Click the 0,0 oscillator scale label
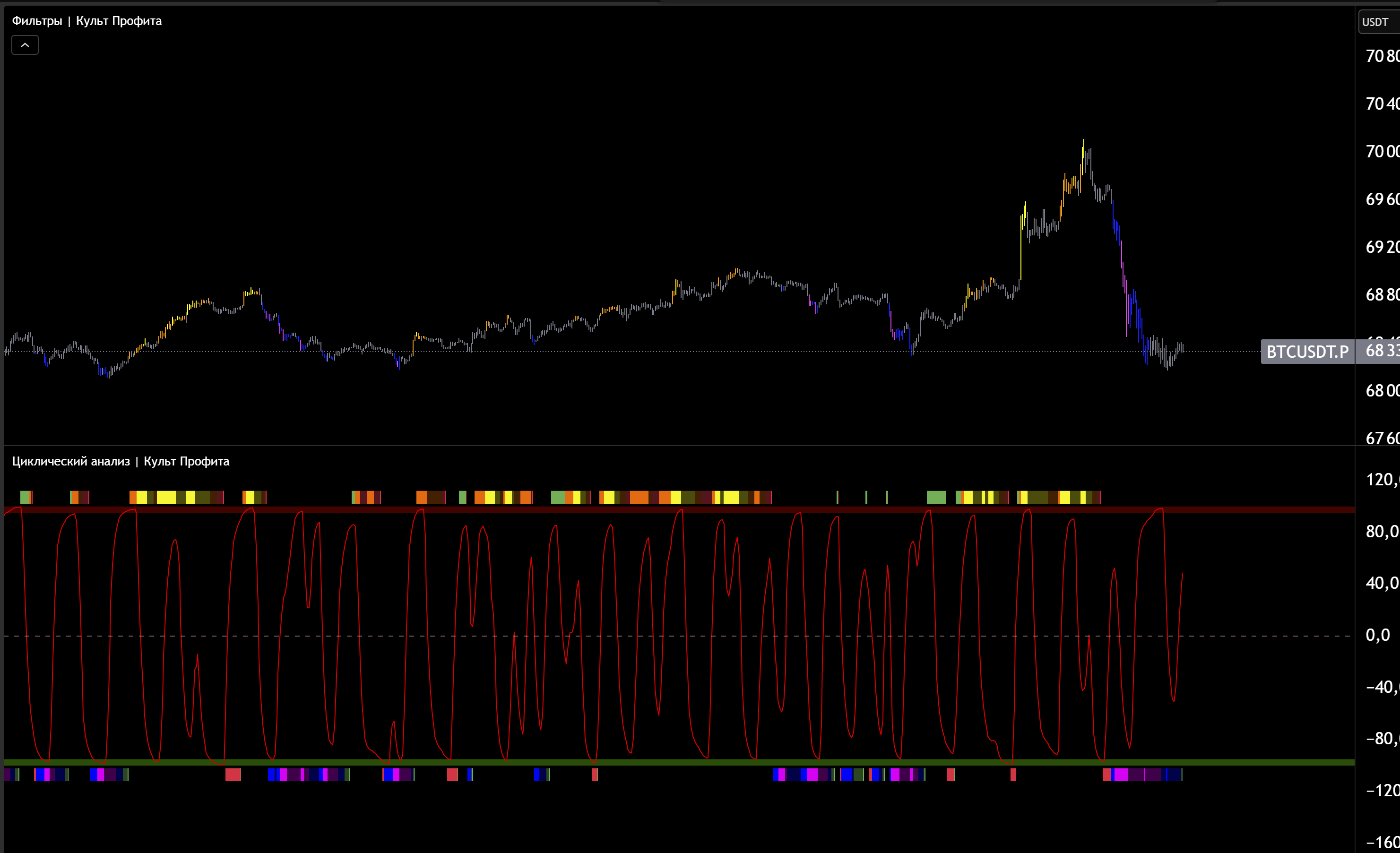 point(1377,635)
